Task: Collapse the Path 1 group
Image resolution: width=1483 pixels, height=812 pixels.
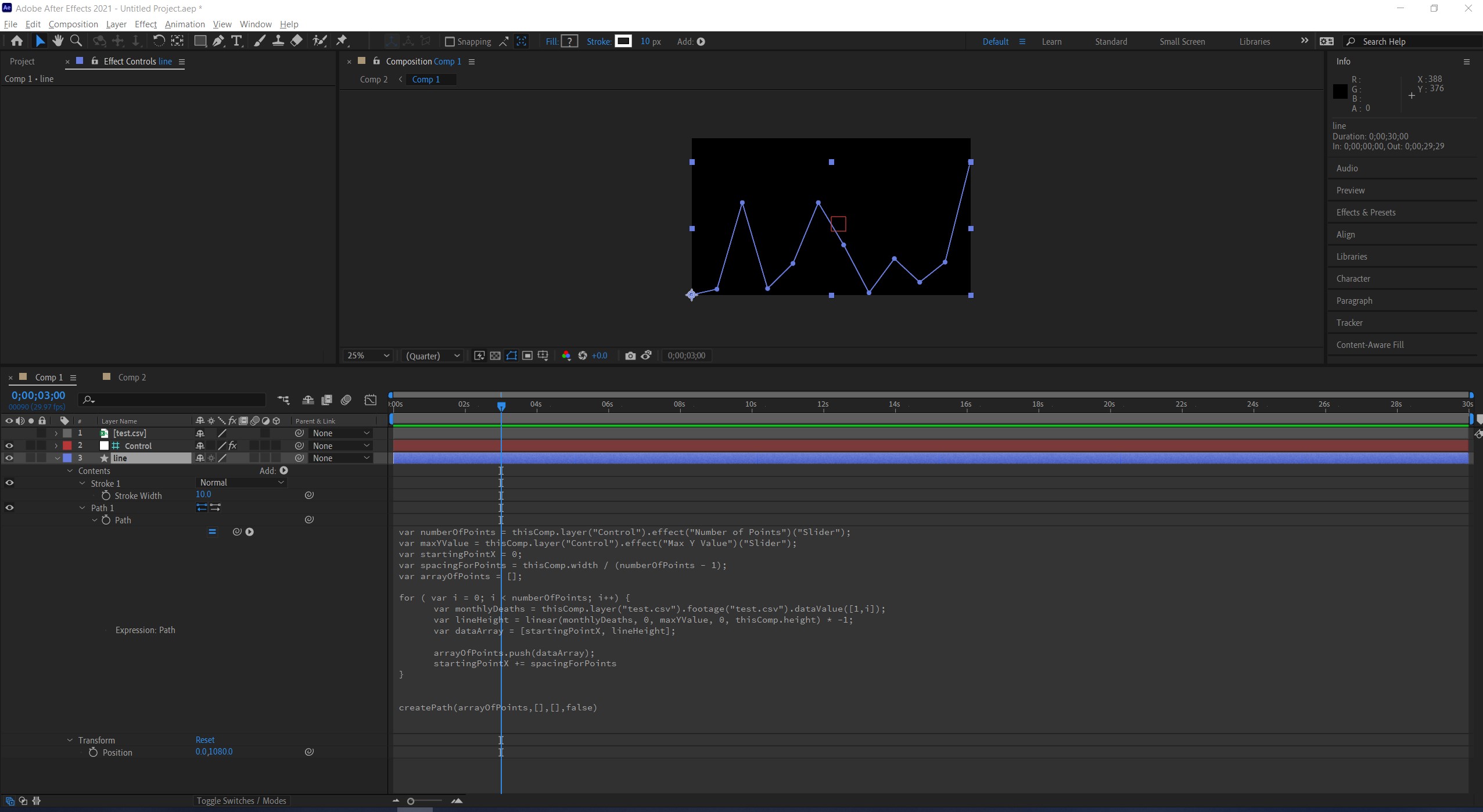Action: coord(83,507)
